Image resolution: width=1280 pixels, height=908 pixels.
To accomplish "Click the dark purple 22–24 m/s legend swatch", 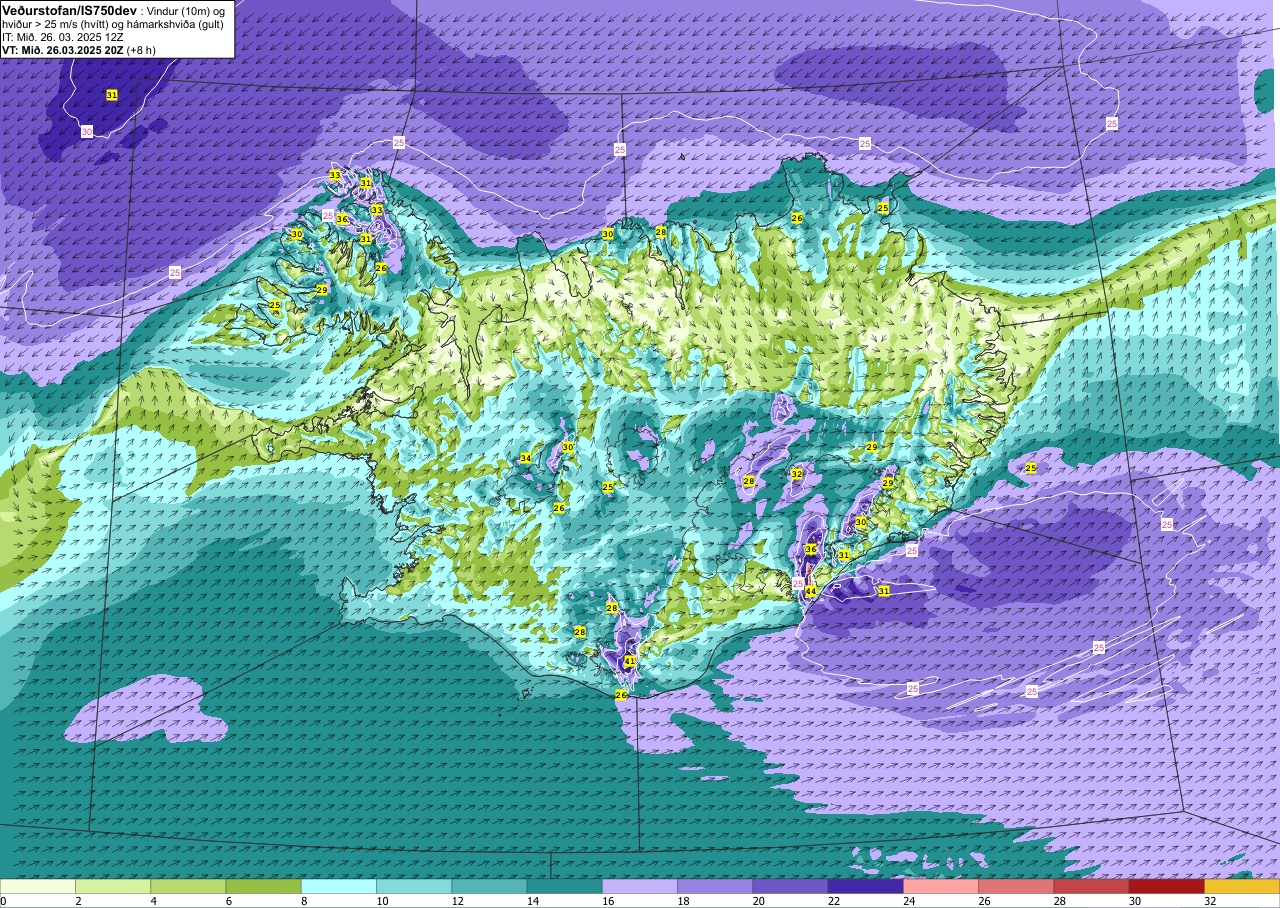I will pos(865,887).
